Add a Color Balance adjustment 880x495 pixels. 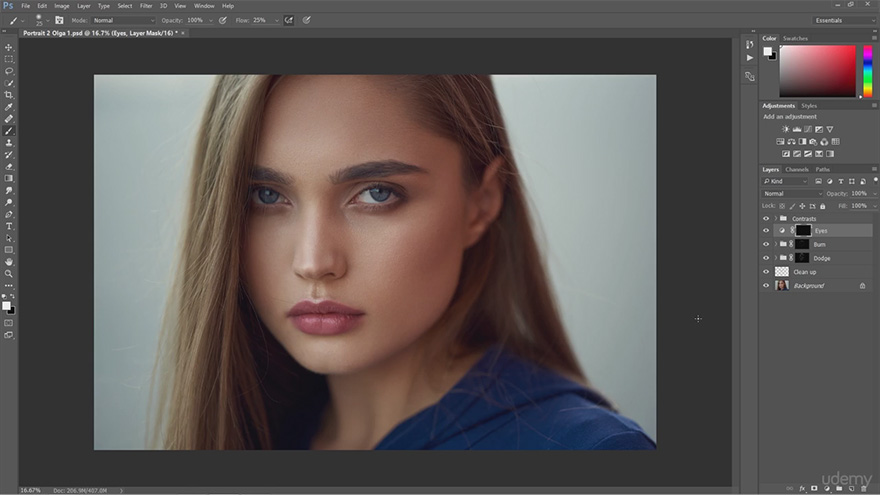(x=791, y=141)
